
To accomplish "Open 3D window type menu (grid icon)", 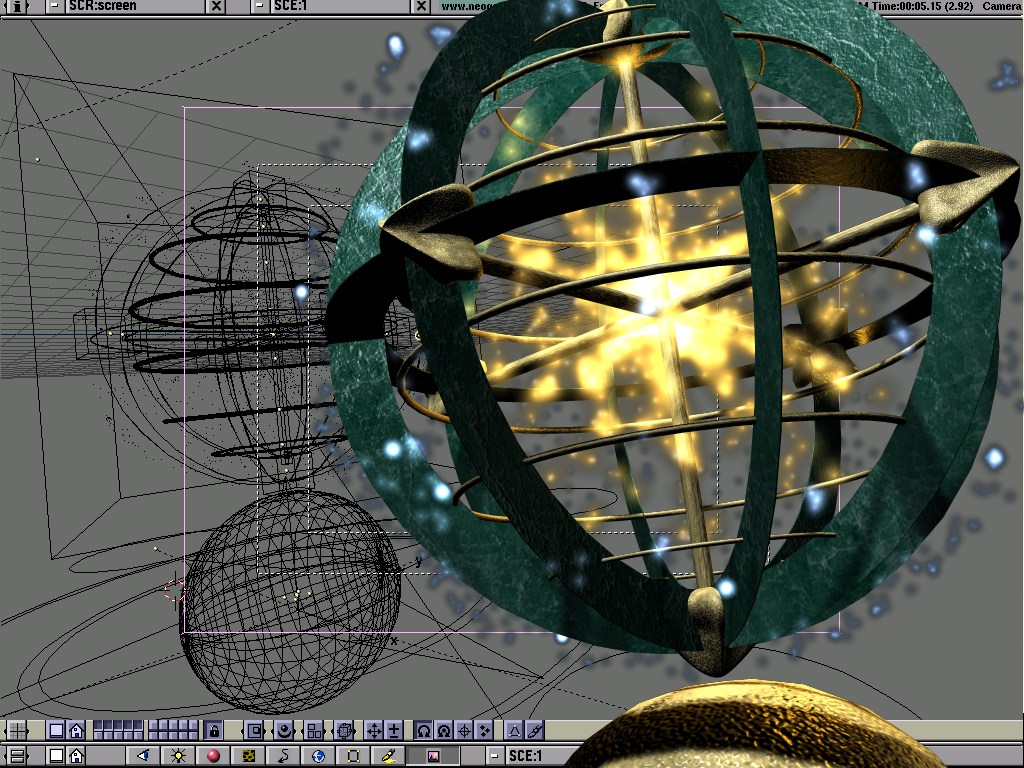I will click(17, 730).
